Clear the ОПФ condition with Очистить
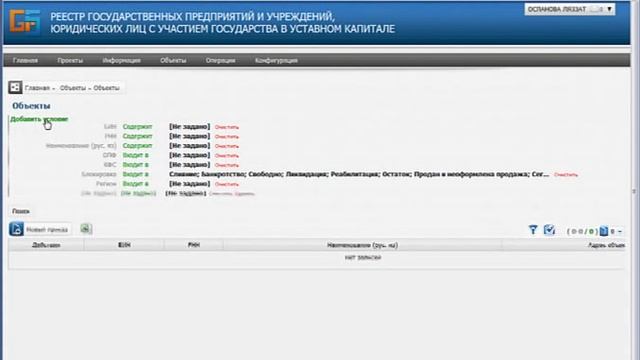This screenshot has height=360, width=640. 227,156
